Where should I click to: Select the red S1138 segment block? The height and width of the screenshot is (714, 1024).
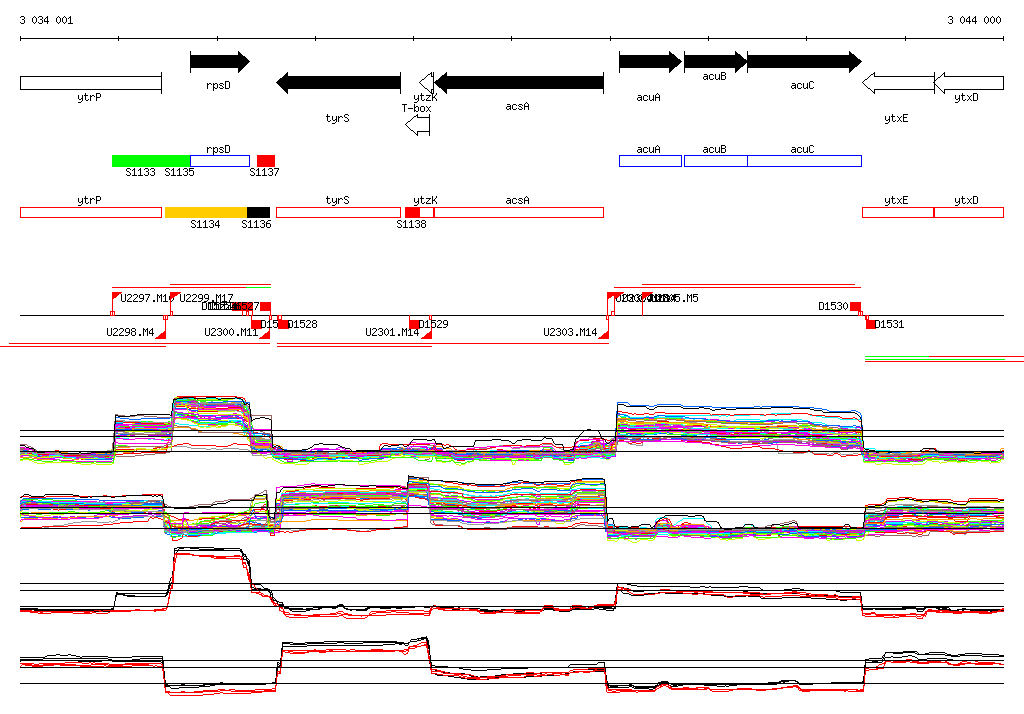(412, 212)
